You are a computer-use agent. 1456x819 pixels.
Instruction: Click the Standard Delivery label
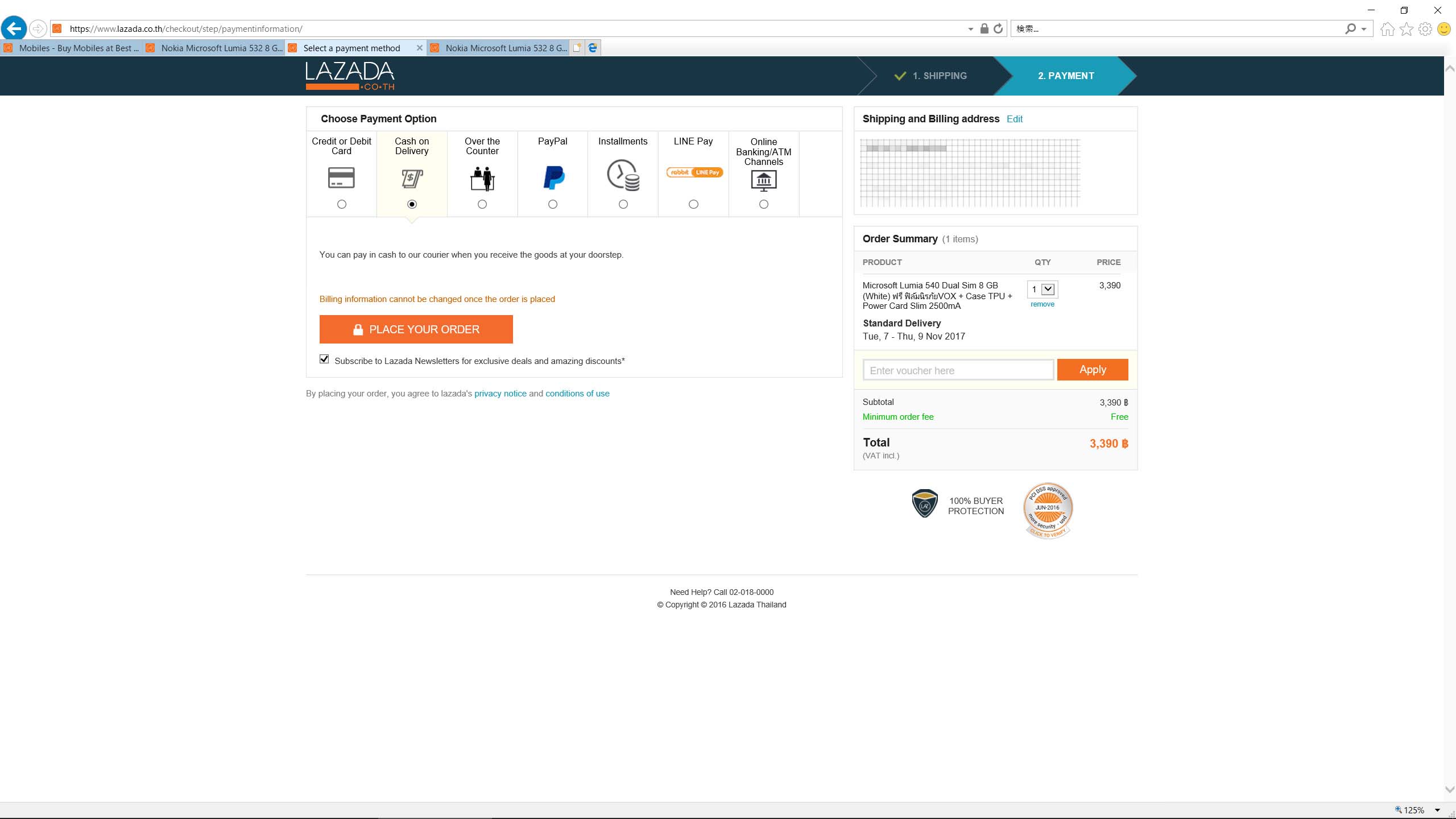tap(901, 323)
